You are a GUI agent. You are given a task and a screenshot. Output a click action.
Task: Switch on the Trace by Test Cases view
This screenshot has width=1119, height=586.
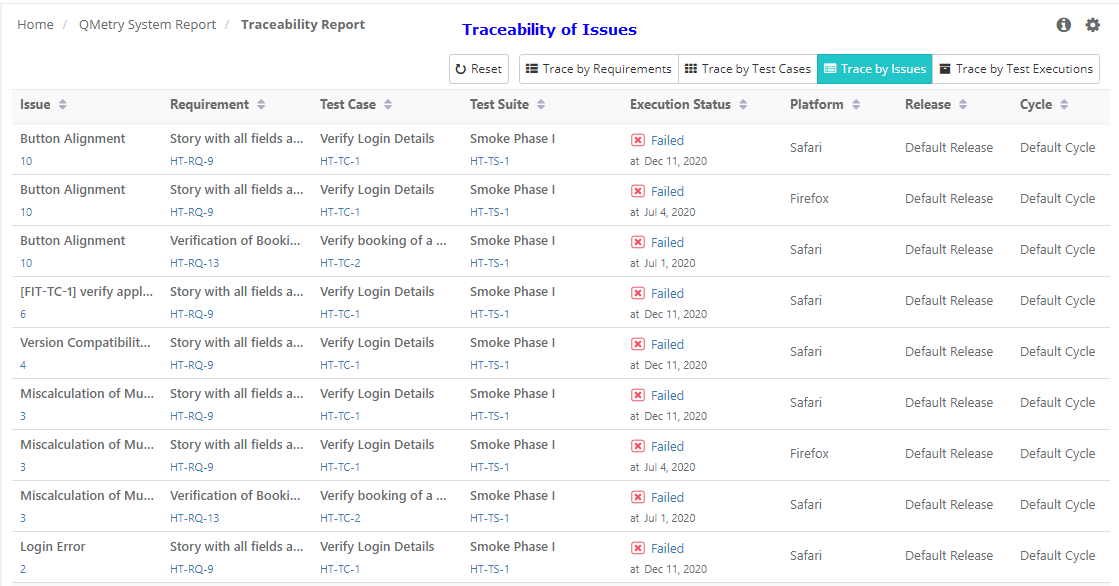click(747, 69)
